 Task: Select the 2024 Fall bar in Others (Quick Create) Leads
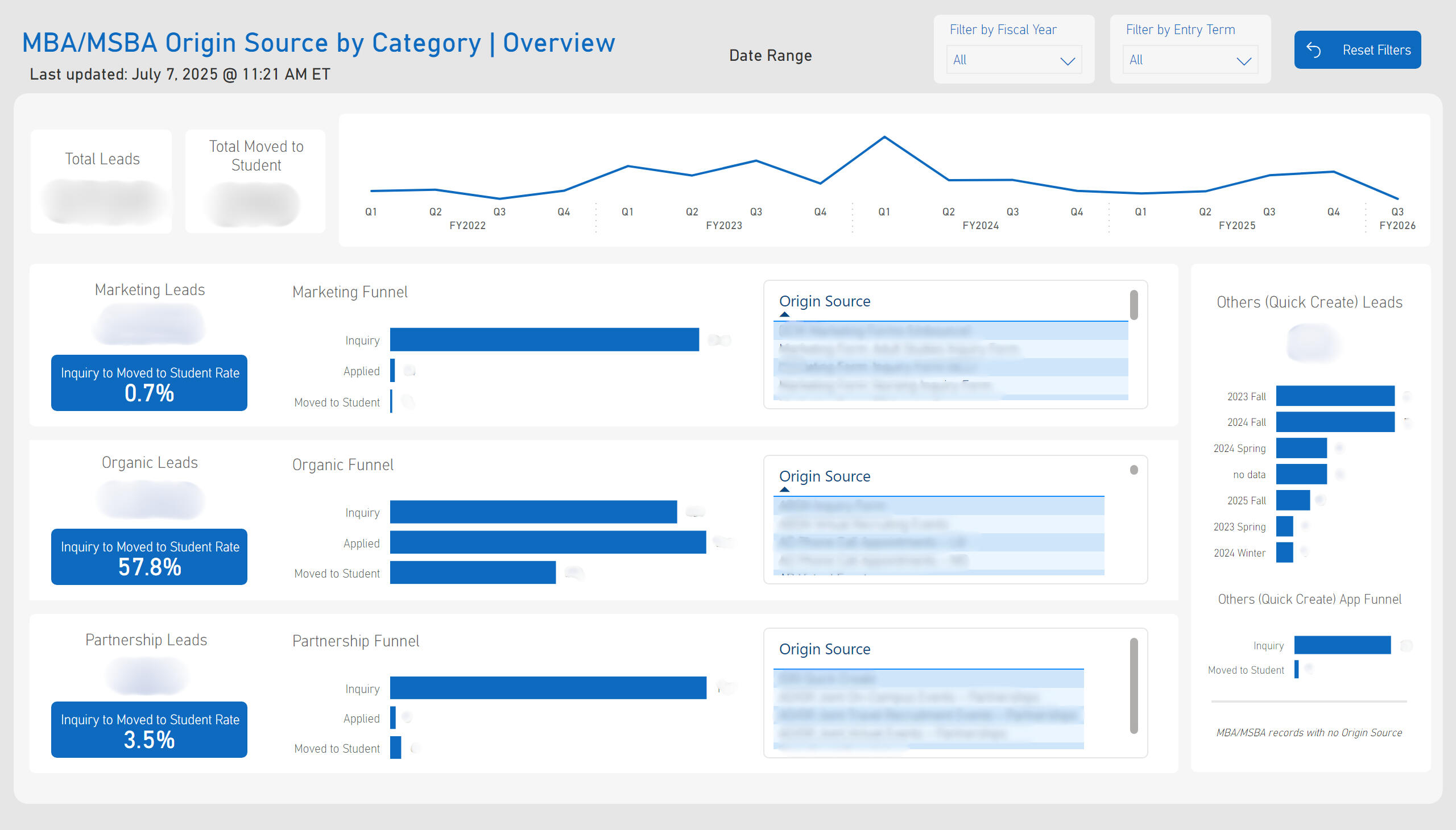point(1334,422)
